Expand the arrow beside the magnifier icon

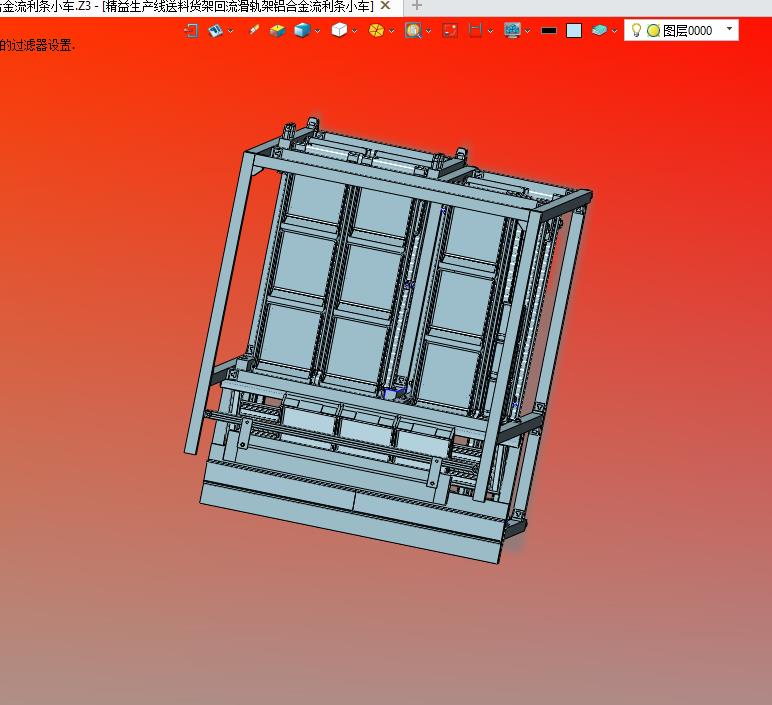(x=428, y=31)
